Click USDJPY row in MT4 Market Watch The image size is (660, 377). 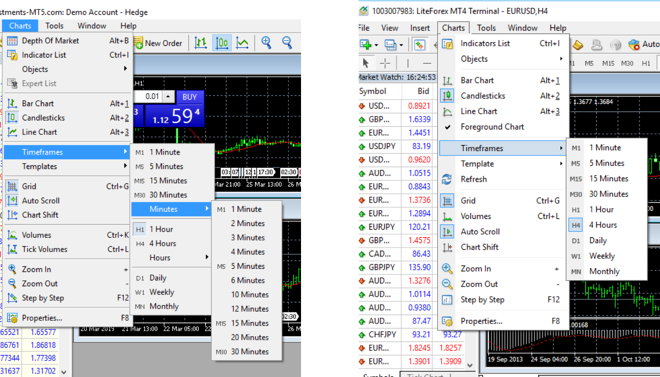(x=396, y=147)
